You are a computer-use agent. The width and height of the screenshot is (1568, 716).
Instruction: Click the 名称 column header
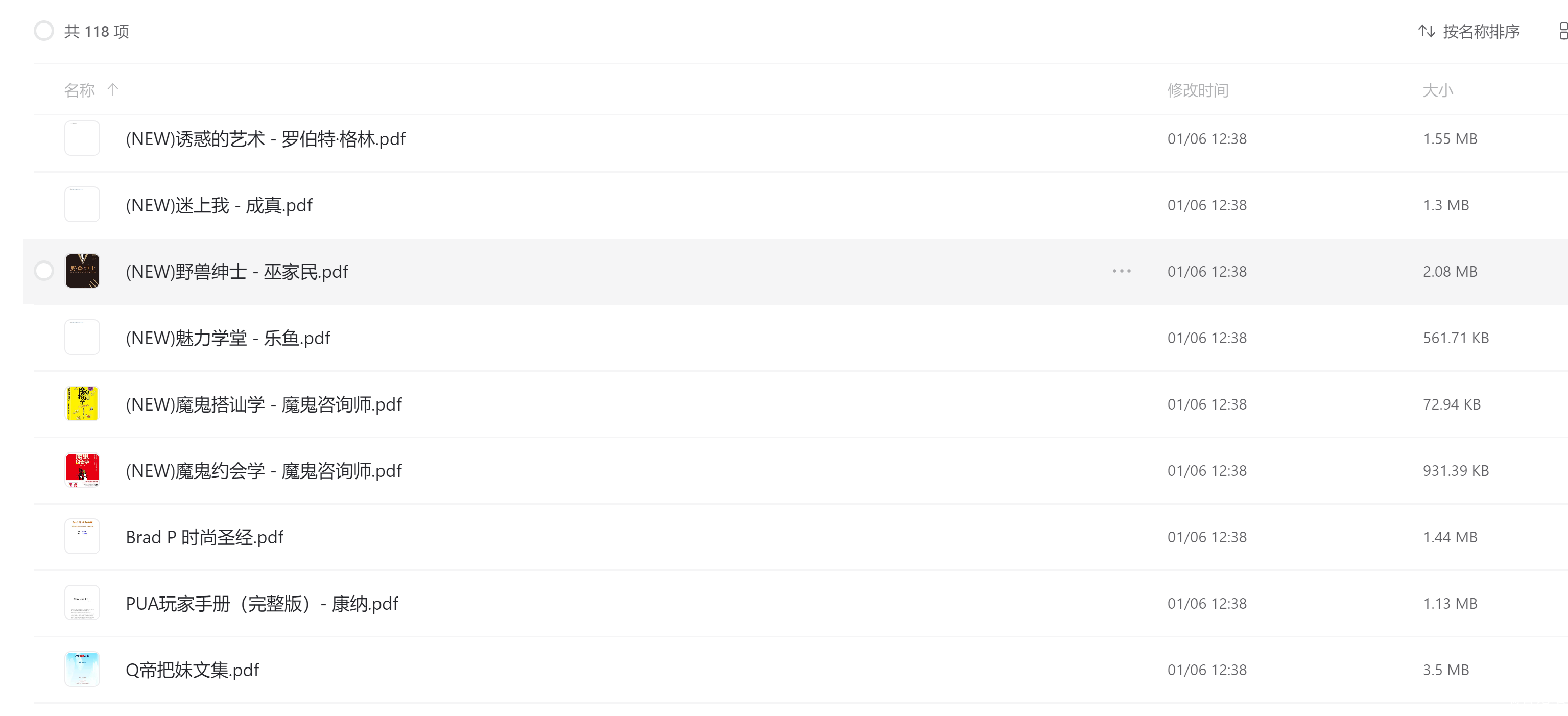click(x=80, y=90)
